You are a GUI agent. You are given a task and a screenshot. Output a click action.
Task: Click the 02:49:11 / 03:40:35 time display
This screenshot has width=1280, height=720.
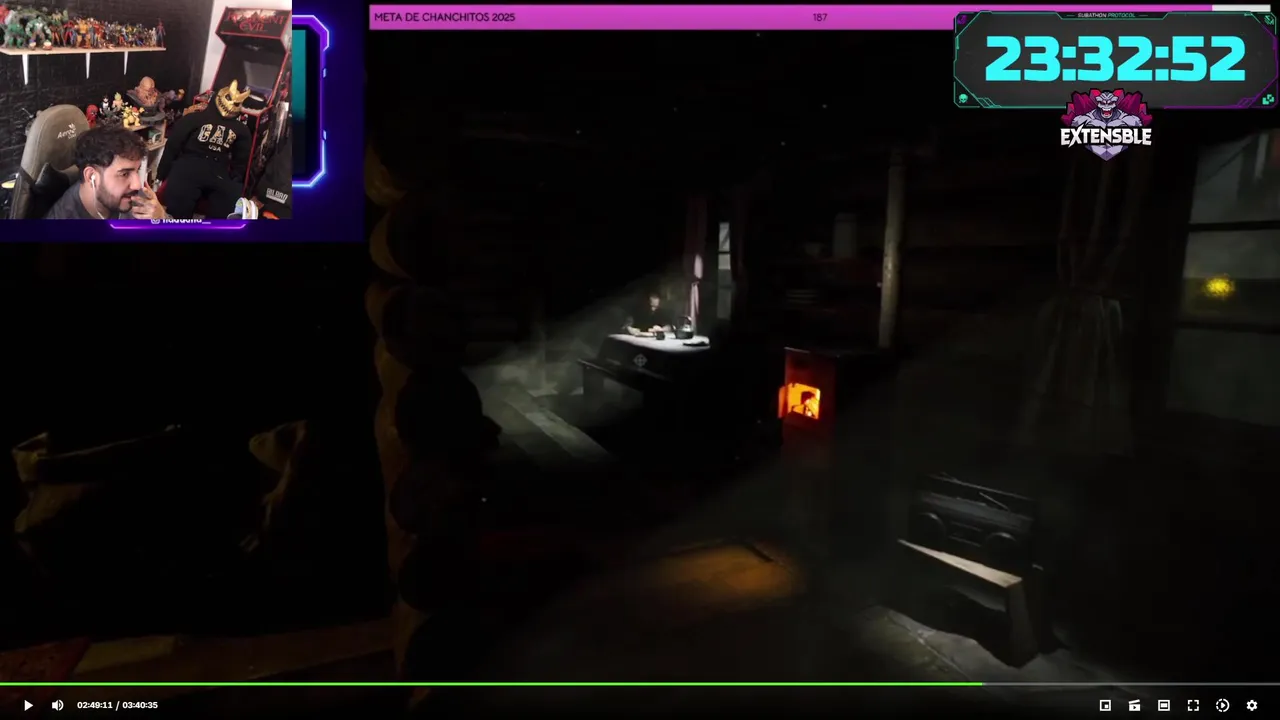tap(117, 705)
